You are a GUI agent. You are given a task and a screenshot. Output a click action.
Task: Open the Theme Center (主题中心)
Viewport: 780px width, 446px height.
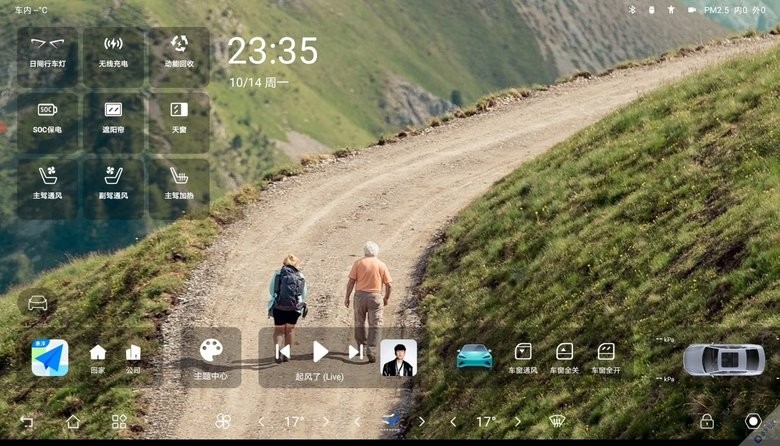coord(211,357)
